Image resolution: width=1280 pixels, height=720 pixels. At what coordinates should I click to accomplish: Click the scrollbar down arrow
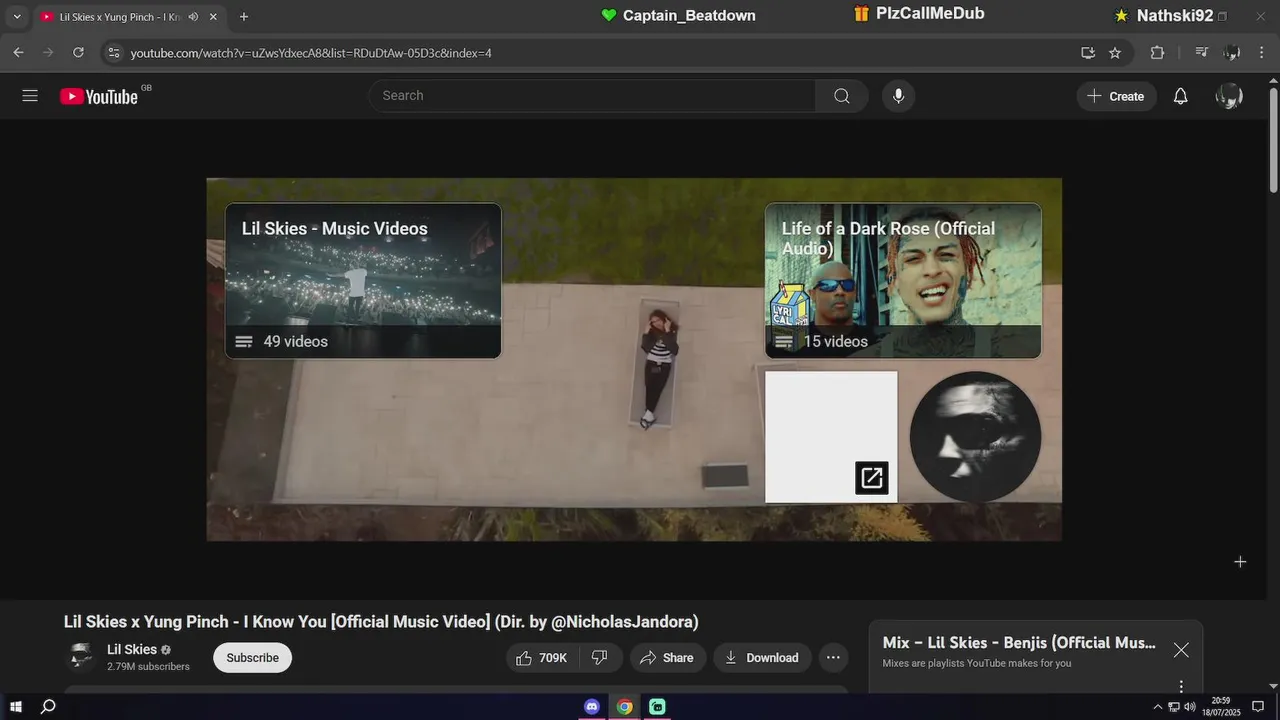(1273, 686)
